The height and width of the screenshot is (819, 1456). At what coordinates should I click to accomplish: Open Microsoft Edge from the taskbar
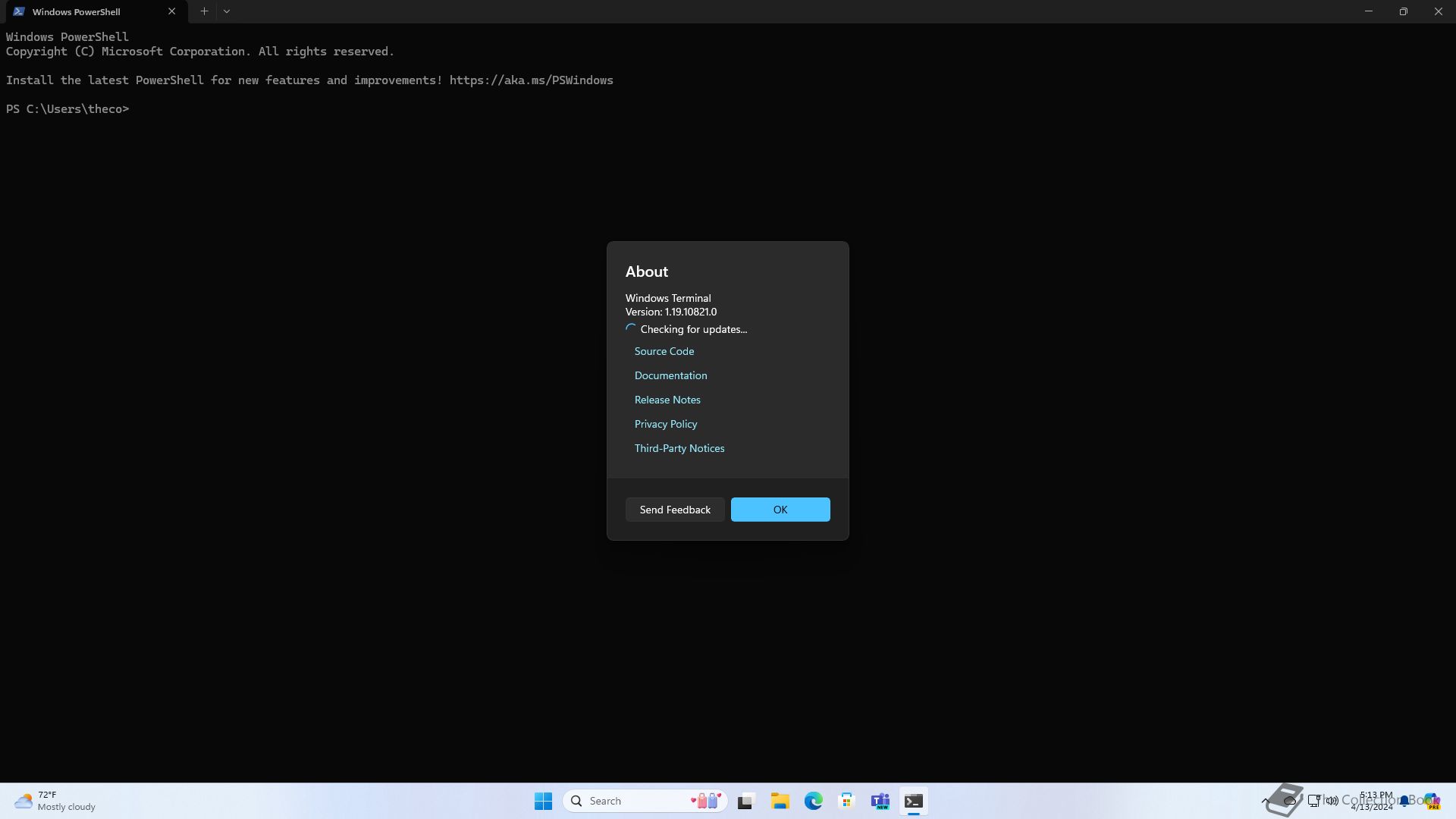click(x=813, y=801)
